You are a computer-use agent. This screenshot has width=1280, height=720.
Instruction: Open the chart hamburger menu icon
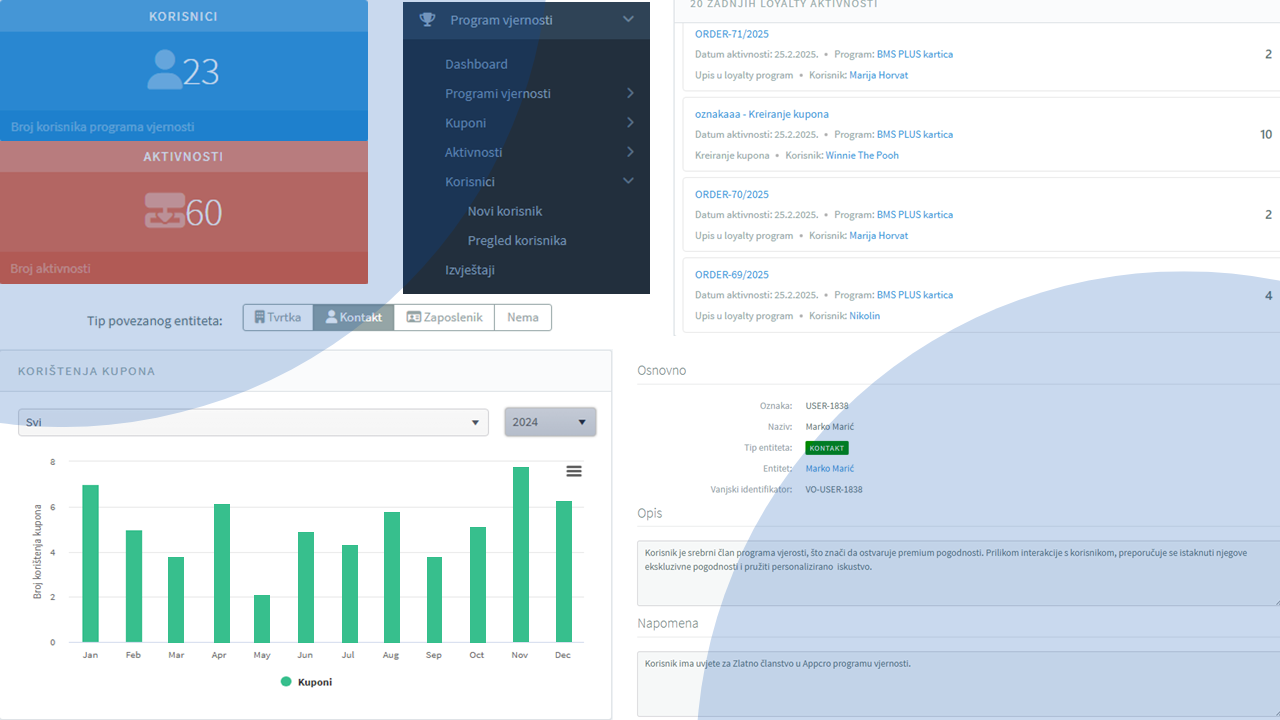click(x=574, y=471)
